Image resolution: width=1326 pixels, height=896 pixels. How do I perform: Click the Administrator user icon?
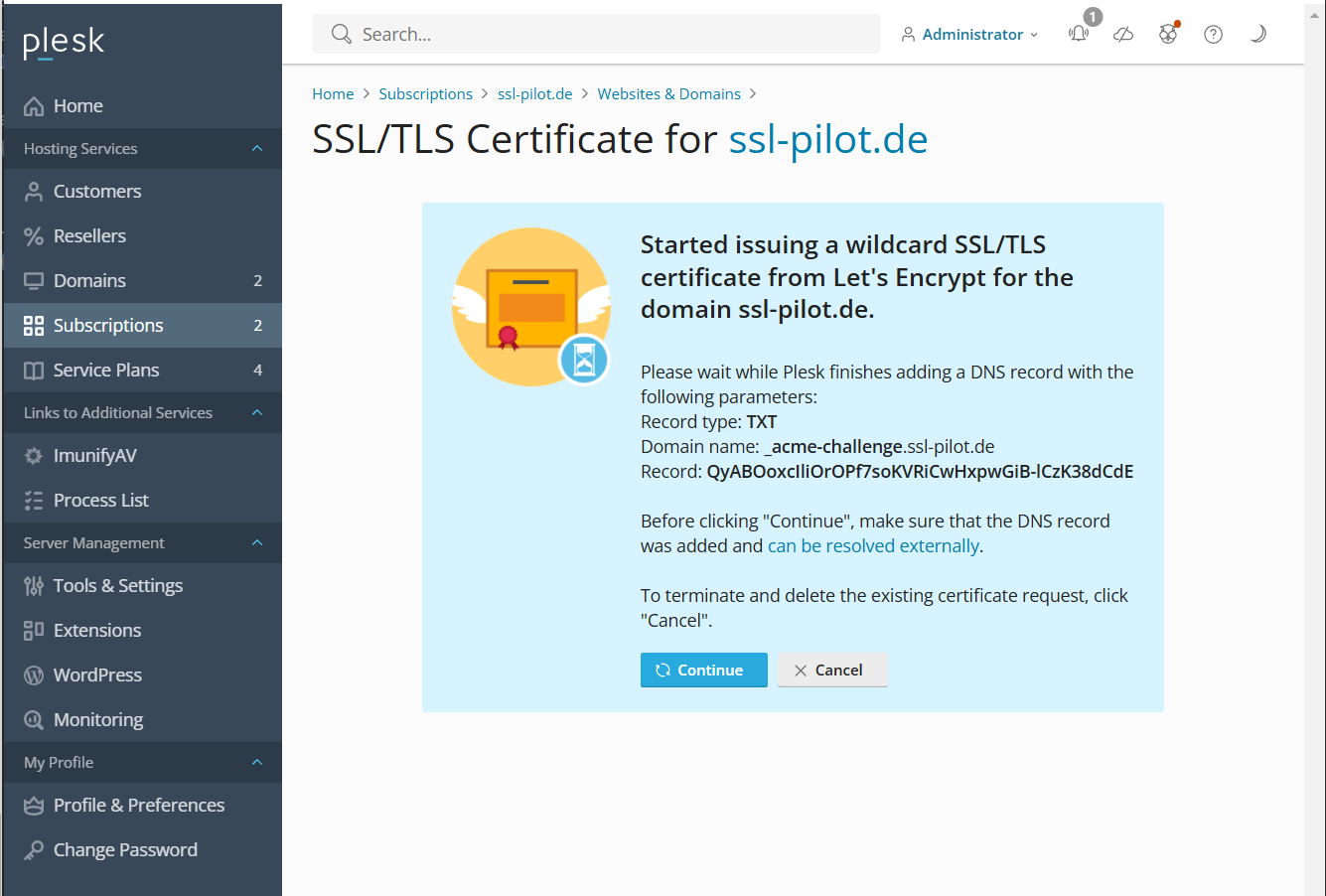[908, 35]
